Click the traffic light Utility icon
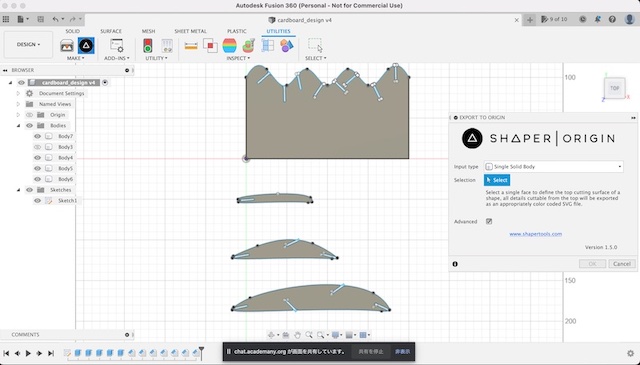The height and width of the screenshot is (365, 640). click(148, 46)
